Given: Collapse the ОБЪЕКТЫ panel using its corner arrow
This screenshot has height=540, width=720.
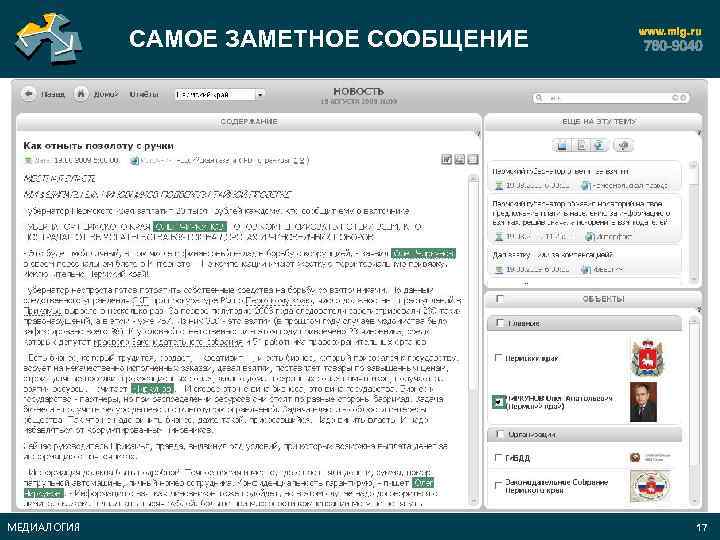Looking at the screenshot, I should pos(699,310).
